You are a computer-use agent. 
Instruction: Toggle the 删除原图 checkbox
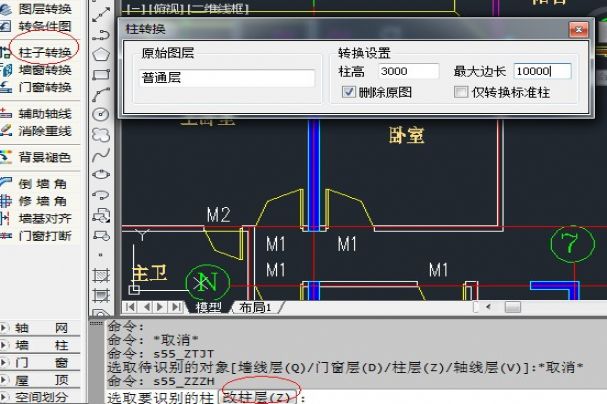tap(349, 92)
